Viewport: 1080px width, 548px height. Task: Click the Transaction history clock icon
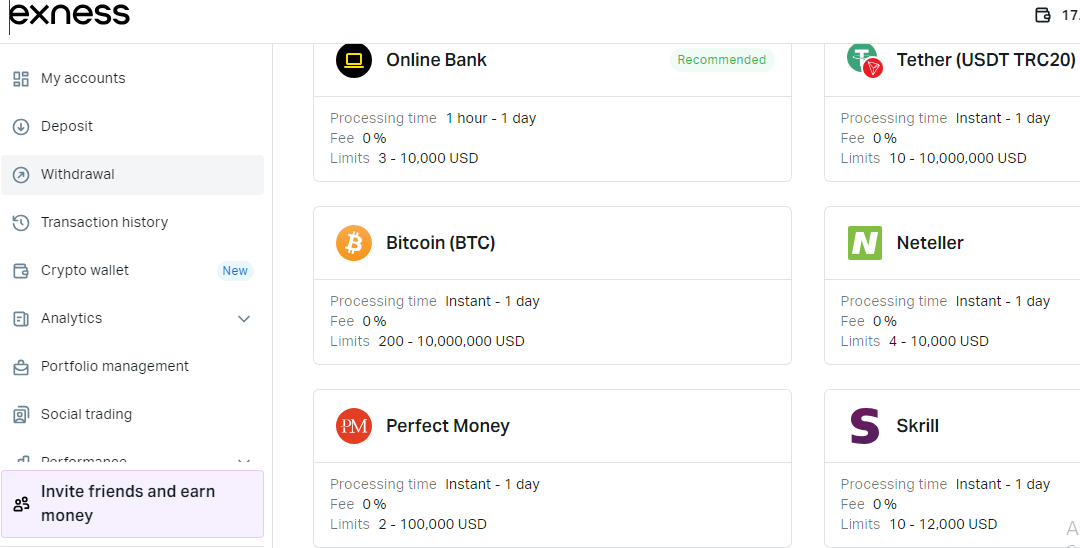click(21, 223)
